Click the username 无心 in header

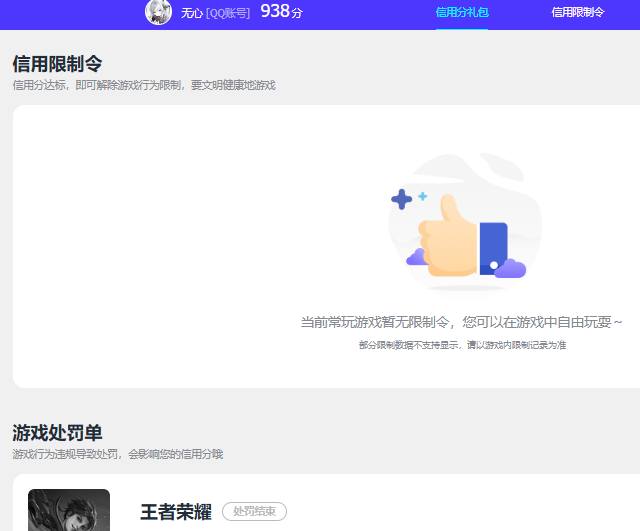point(192,13)
